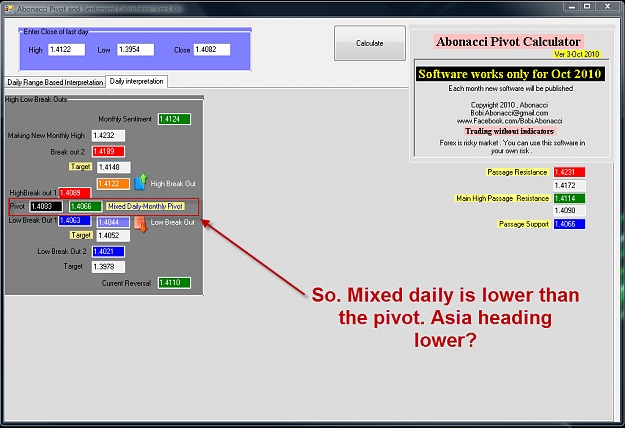Click the Abonacci Pivot Calculator heading
This screenshot has height=428, width=625.
tap(508, 41)
